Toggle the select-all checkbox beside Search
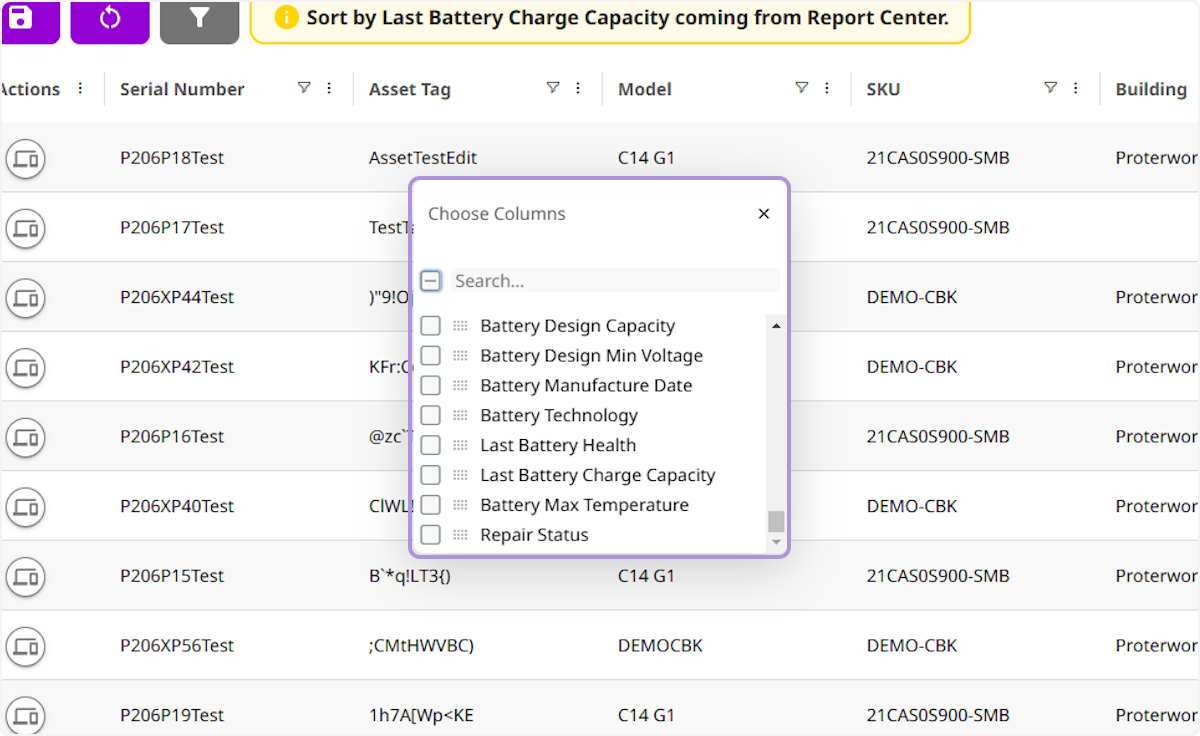The height and width of the screenshot is (736, 1200). [430, 281]
